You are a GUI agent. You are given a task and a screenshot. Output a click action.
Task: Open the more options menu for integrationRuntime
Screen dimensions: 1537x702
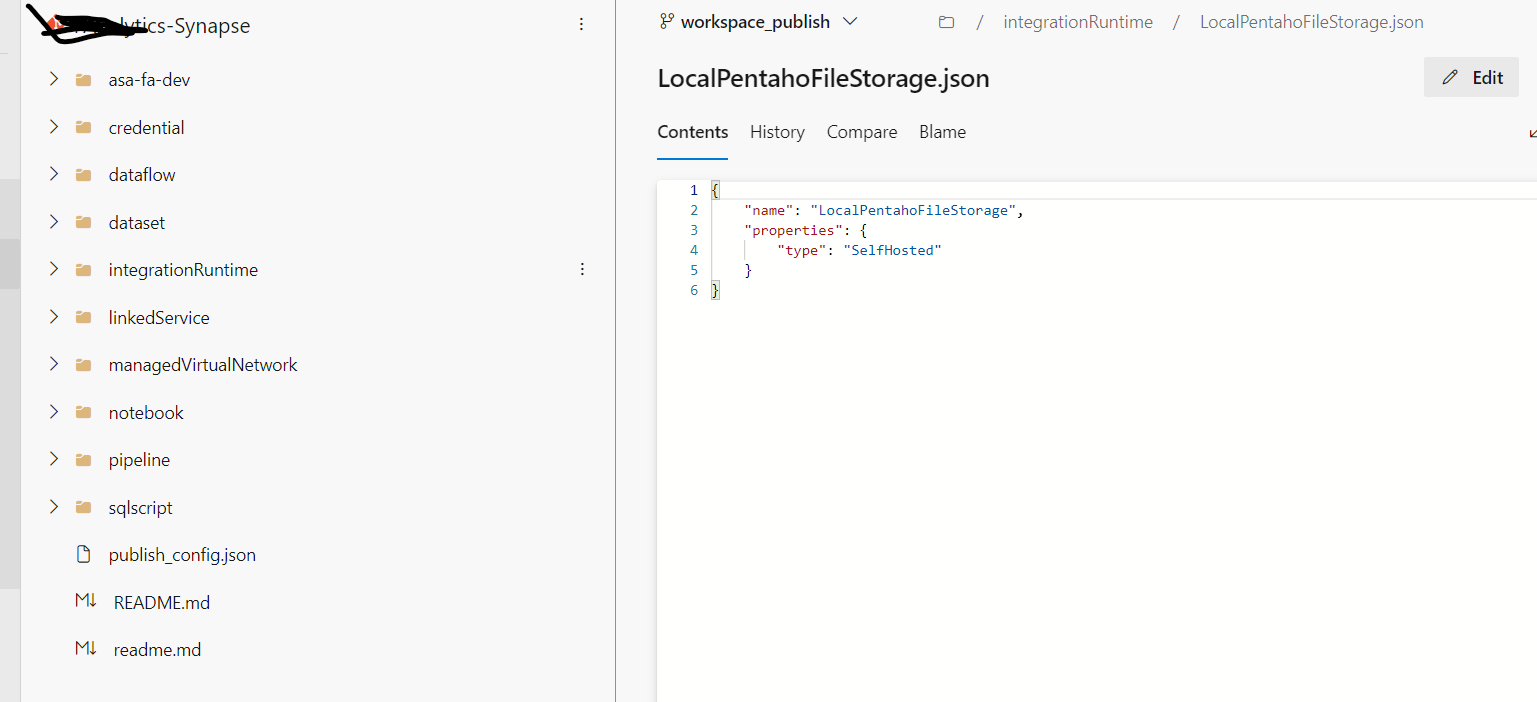tap(582, 269)
